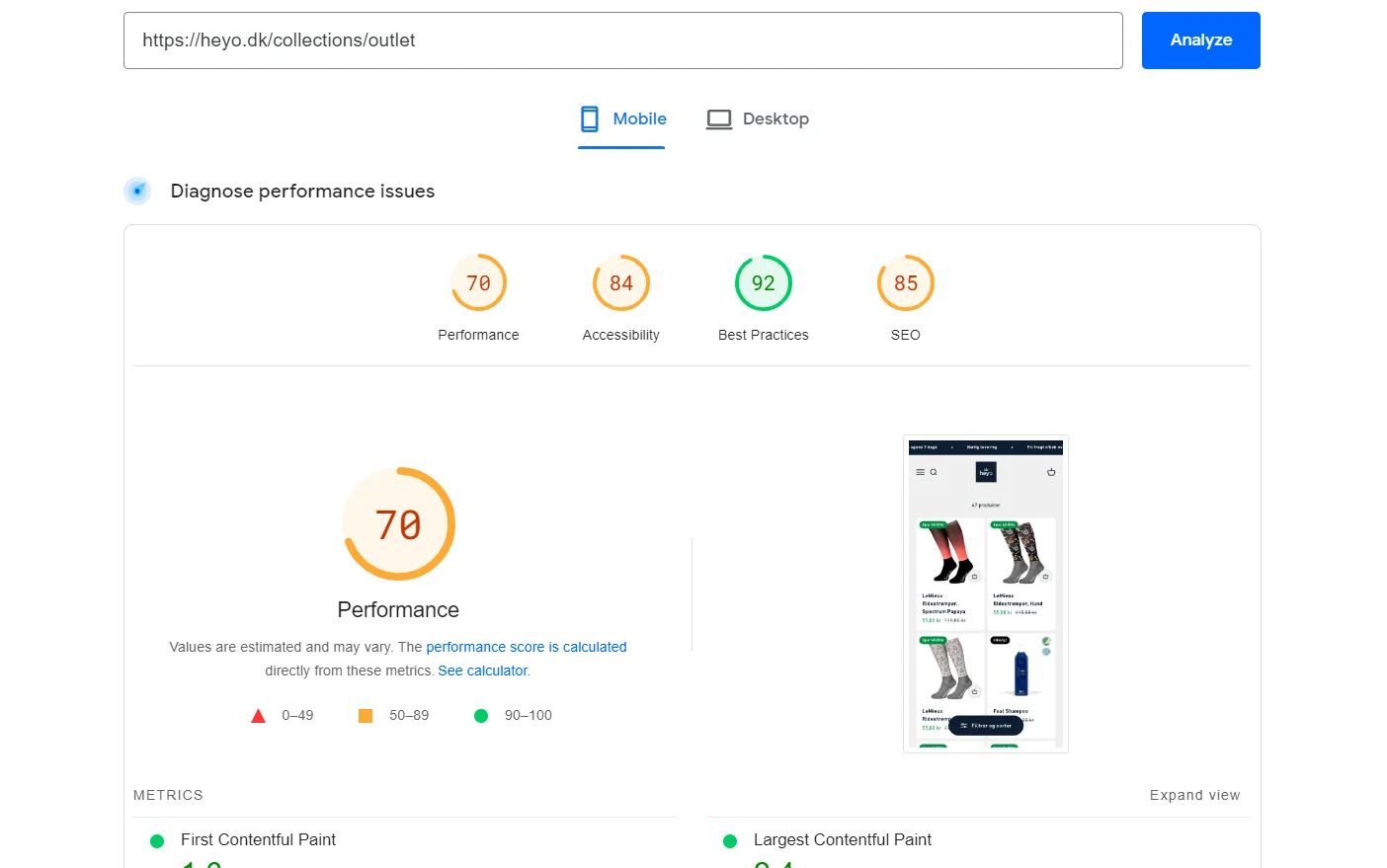The height and width of the screenshot is (868, 1387).
Task: Click the '0–49' legend range text
Action: coord(297,715)
